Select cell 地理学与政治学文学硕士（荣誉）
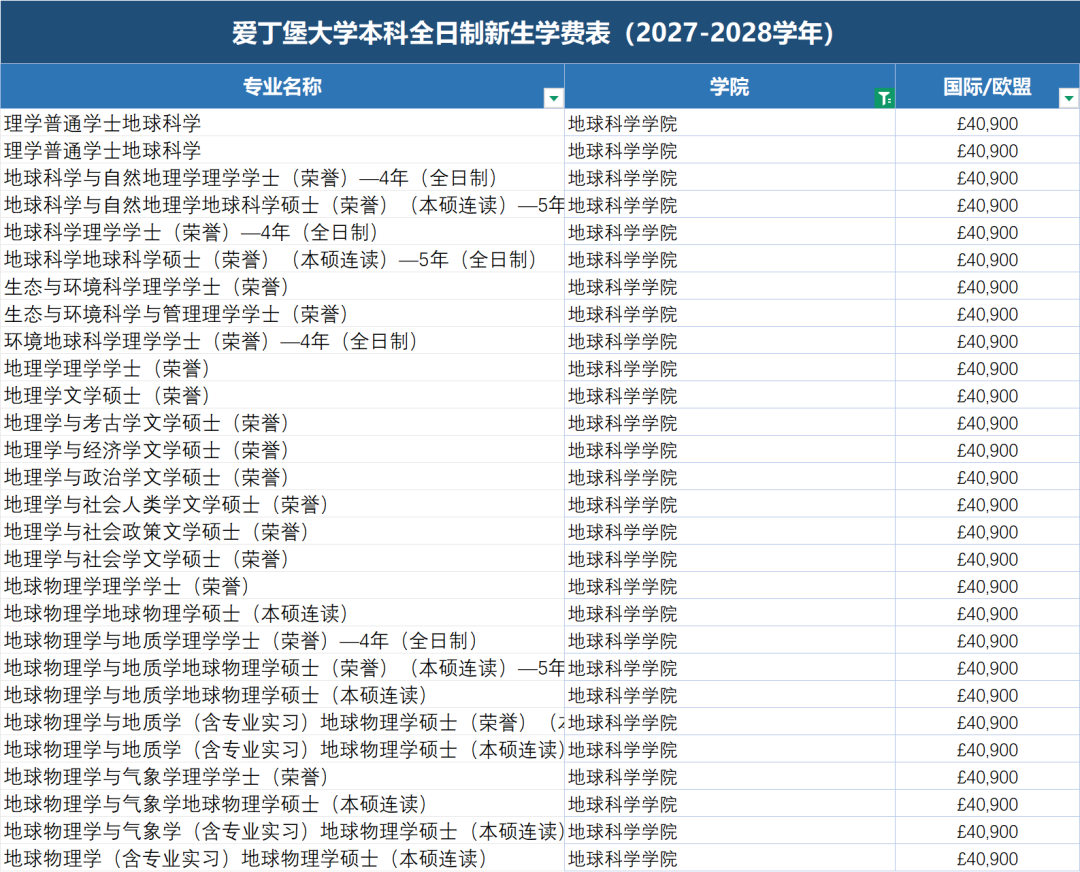1080x872 pixels. [282, 477]
